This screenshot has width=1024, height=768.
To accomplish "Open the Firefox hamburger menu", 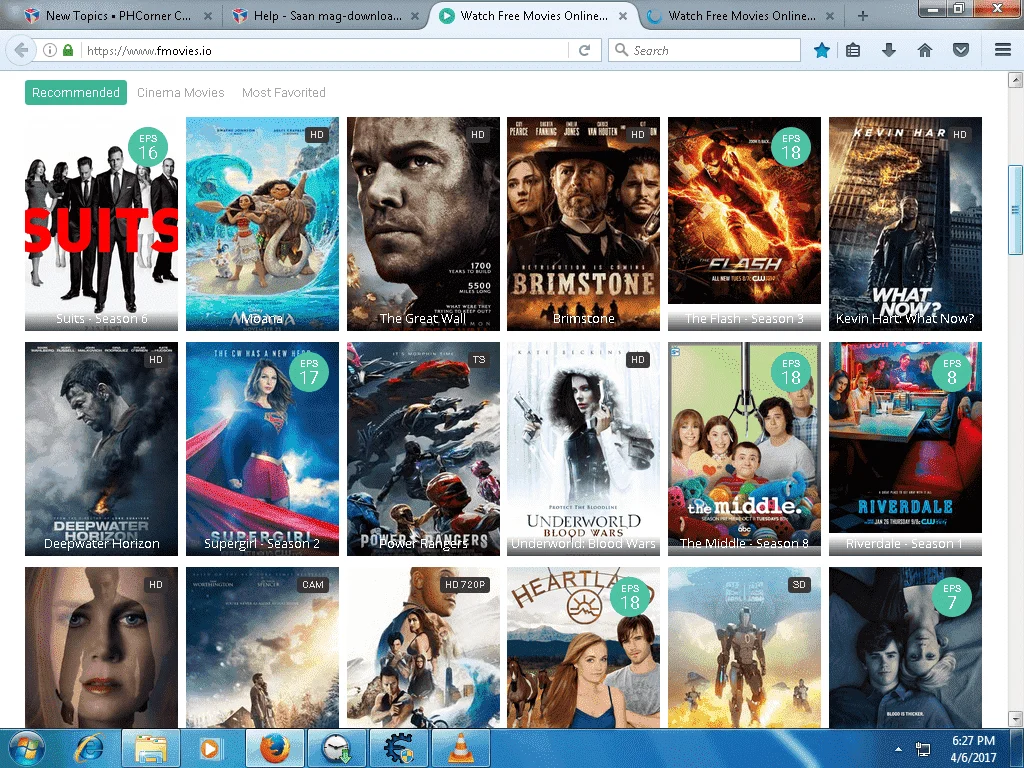I will coord(1003,50).
